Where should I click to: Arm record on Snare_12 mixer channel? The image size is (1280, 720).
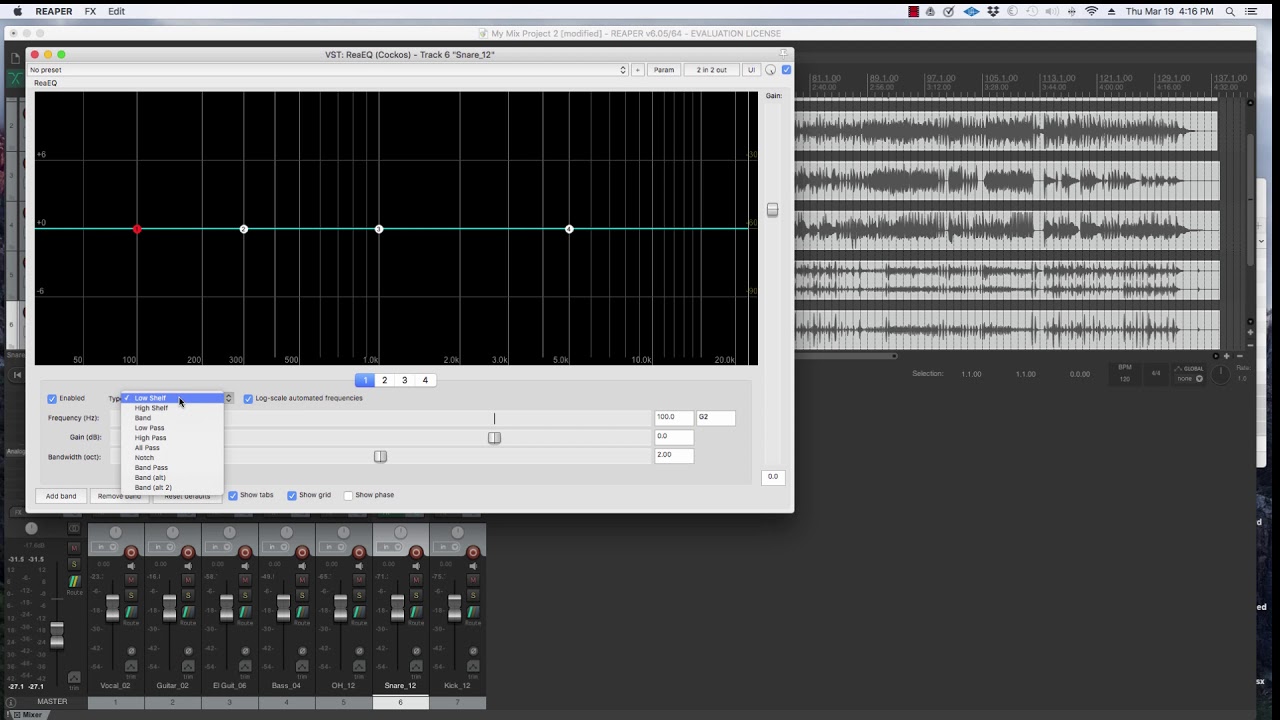click(x=416, y=552)
